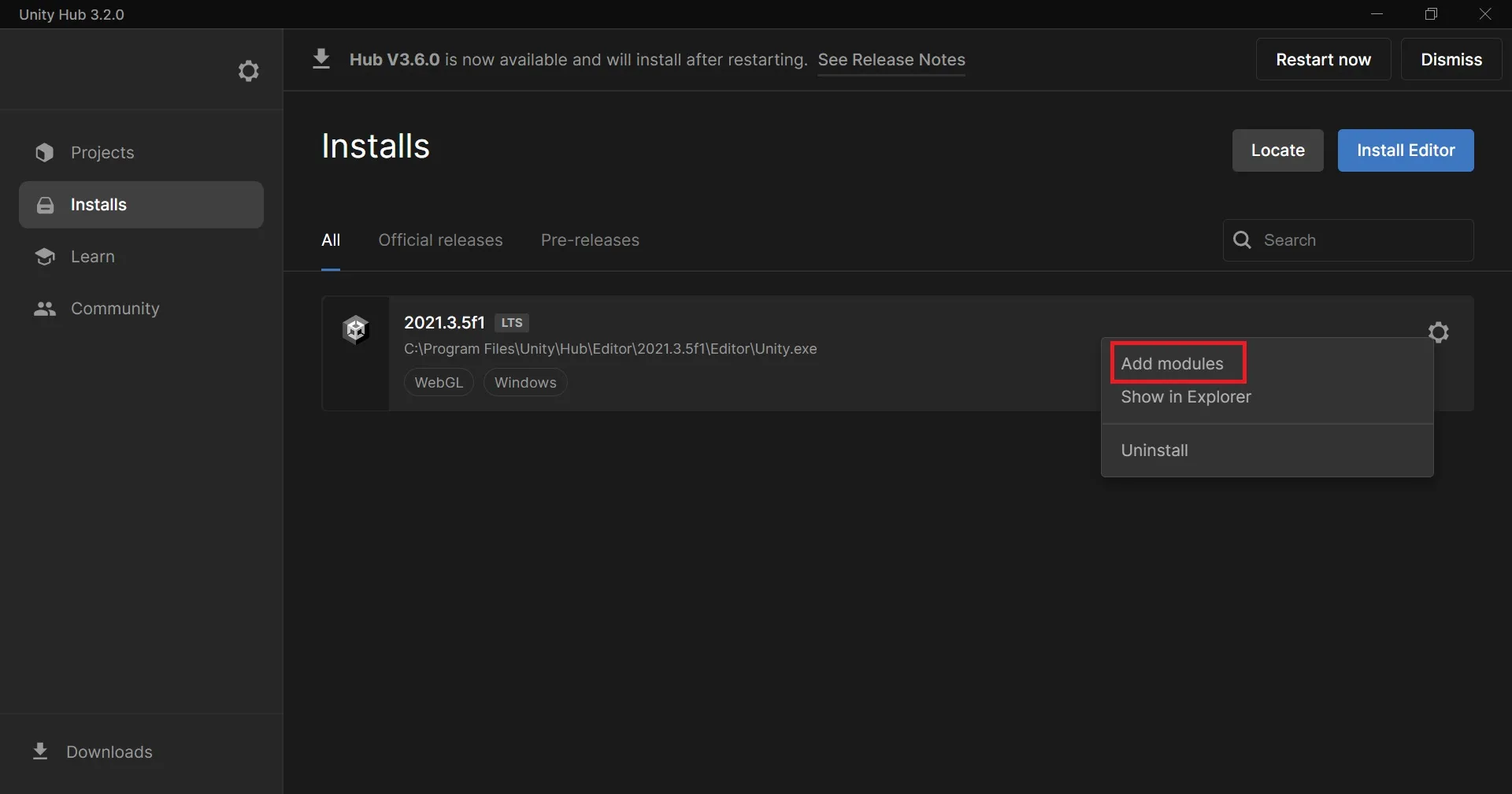Viewport: 1512px width, 794px height.
Task: Click the Windows module tag
Action: click(x=525, y=382)
